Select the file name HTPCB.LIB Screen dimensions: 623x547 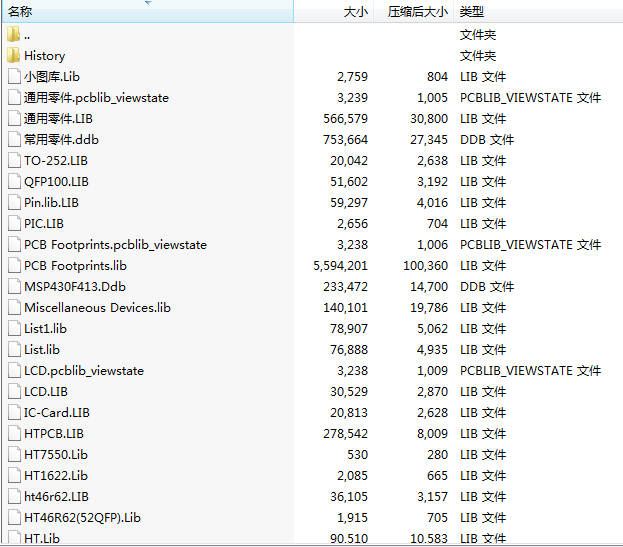(x=54, y=433)
